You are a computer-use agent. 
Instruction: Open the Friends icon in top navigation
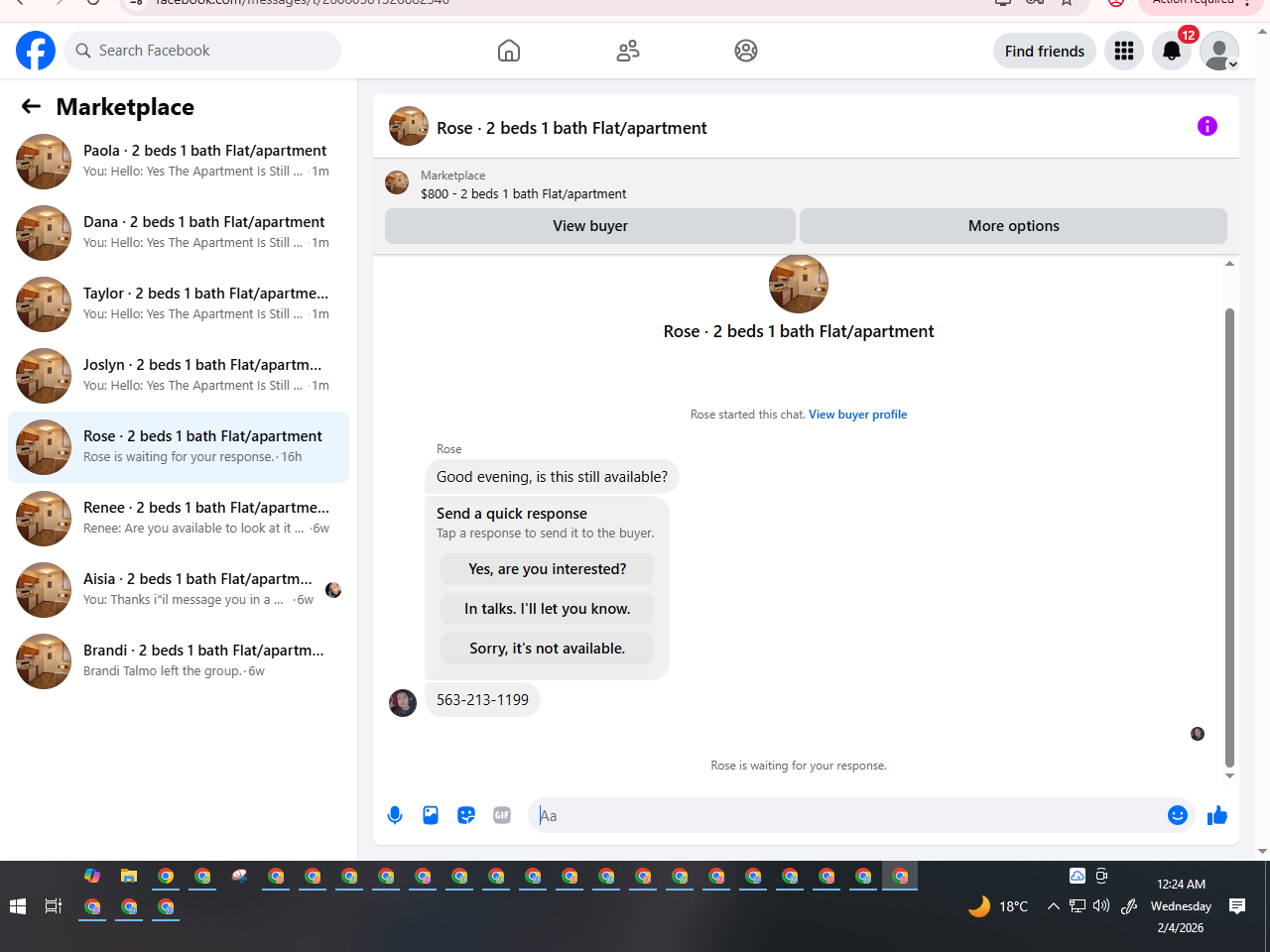pyautogui.click(x=628, y=51)
